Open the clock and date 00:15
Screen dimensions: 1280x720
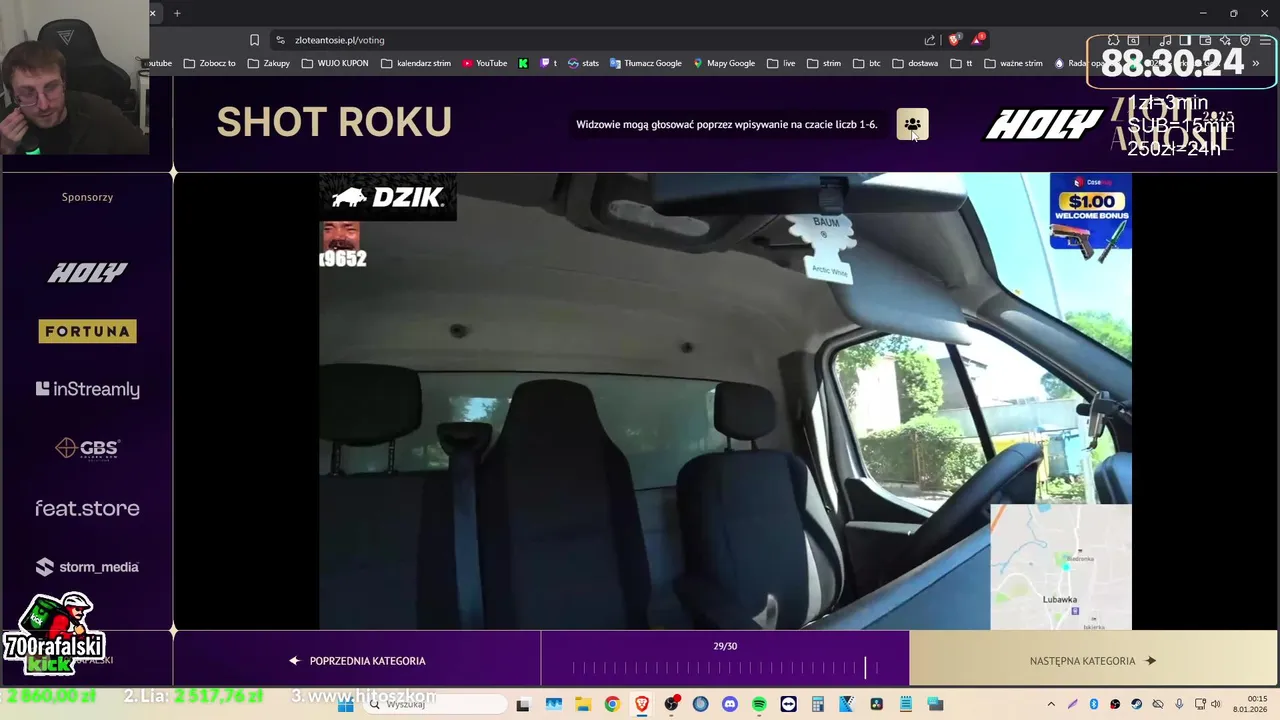pyautogui.click(x=1250, y=704)
